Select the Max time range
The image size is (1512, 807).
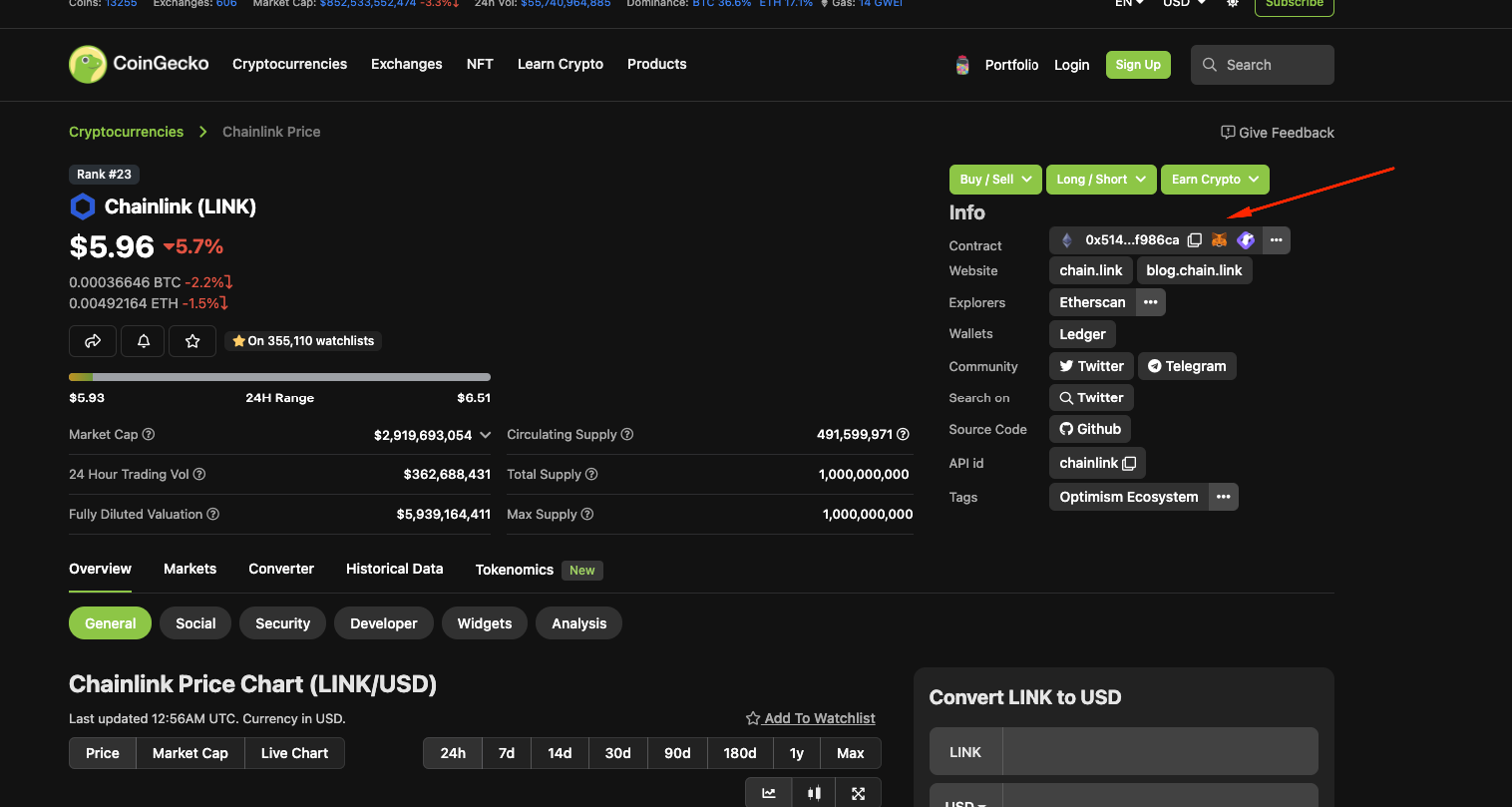coord(851,753)
